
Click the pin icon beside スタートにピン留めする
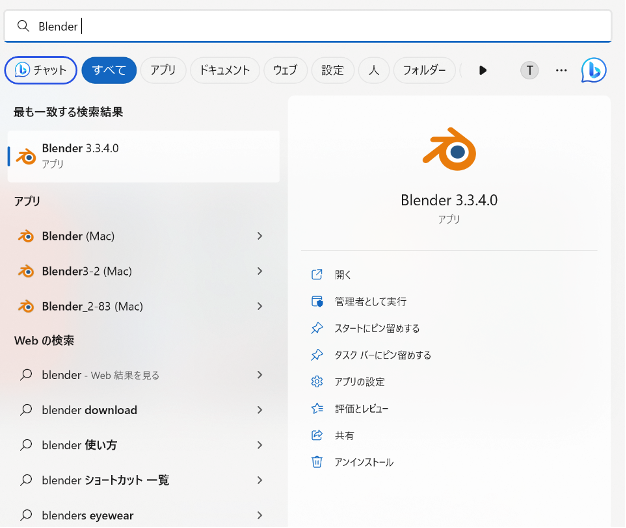[317, 328]
